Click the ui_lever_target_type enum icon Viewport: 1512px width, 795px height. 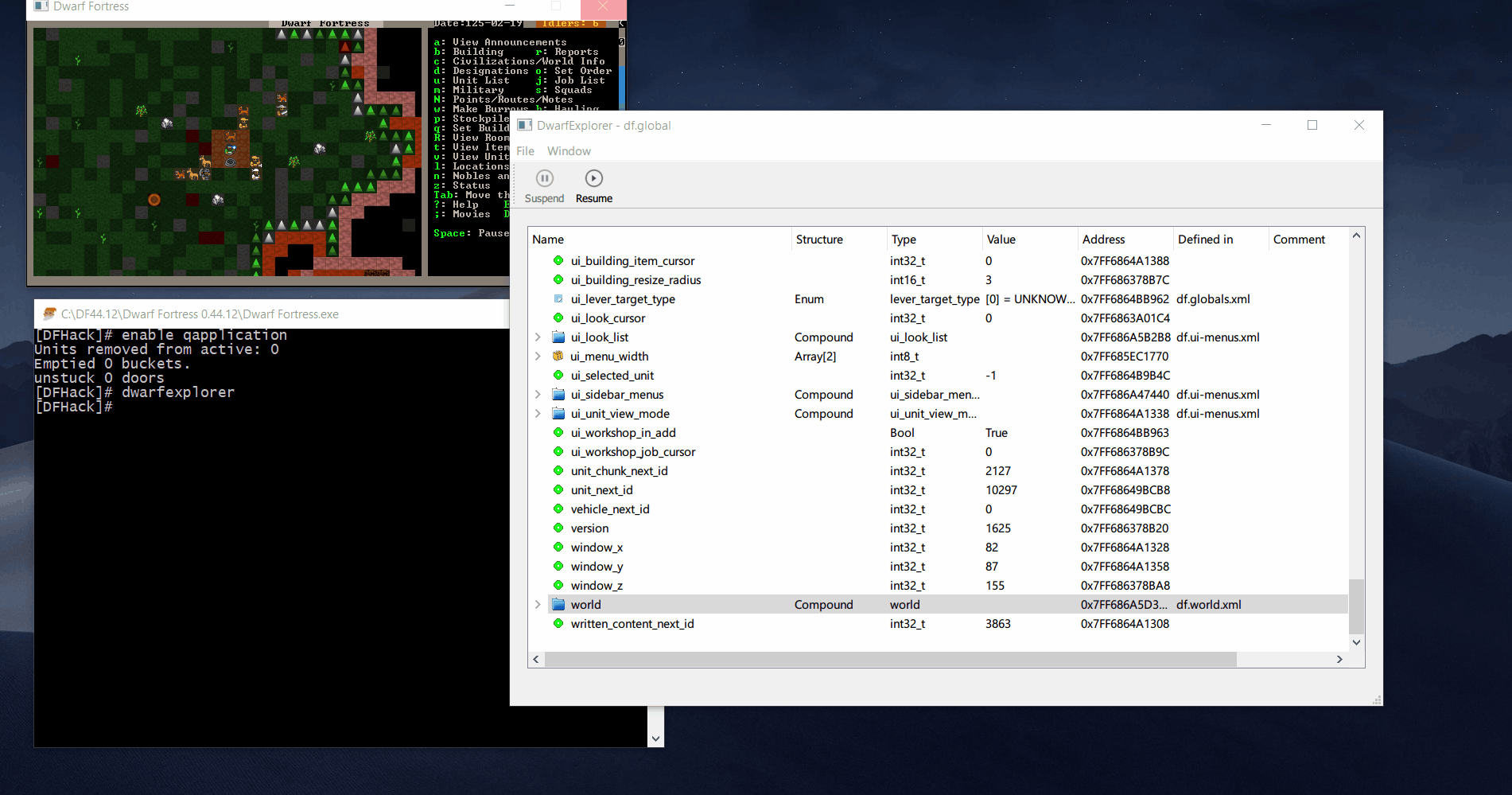click(558, 299)
